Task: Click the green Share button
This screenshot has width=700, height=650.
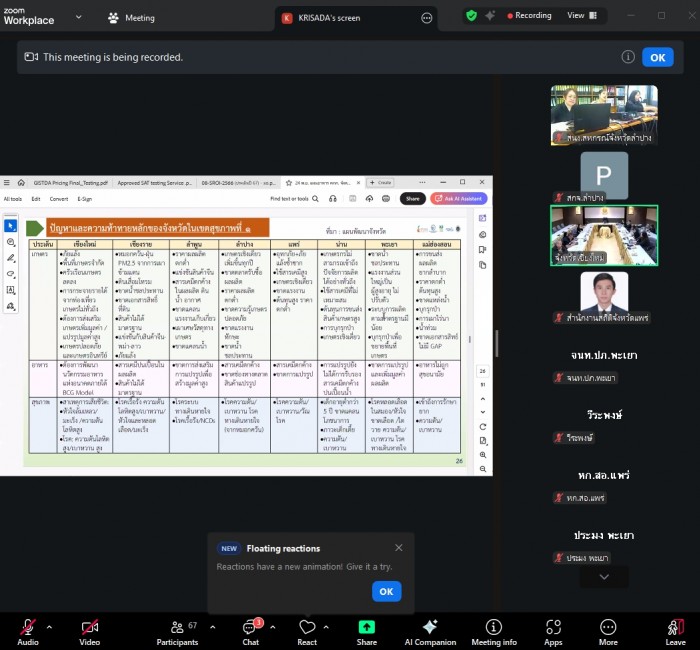Action: click(x=367, y=631)
